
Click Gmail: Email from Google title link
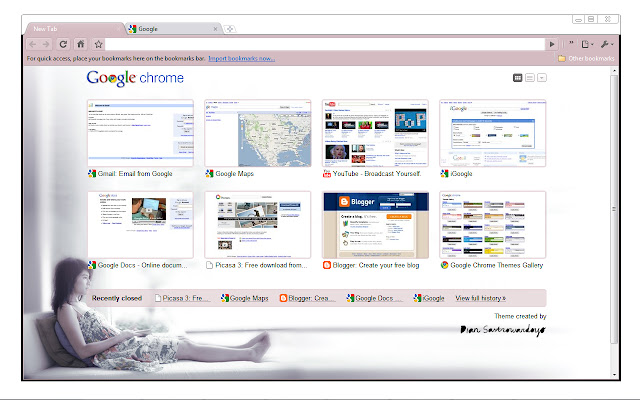135,173
